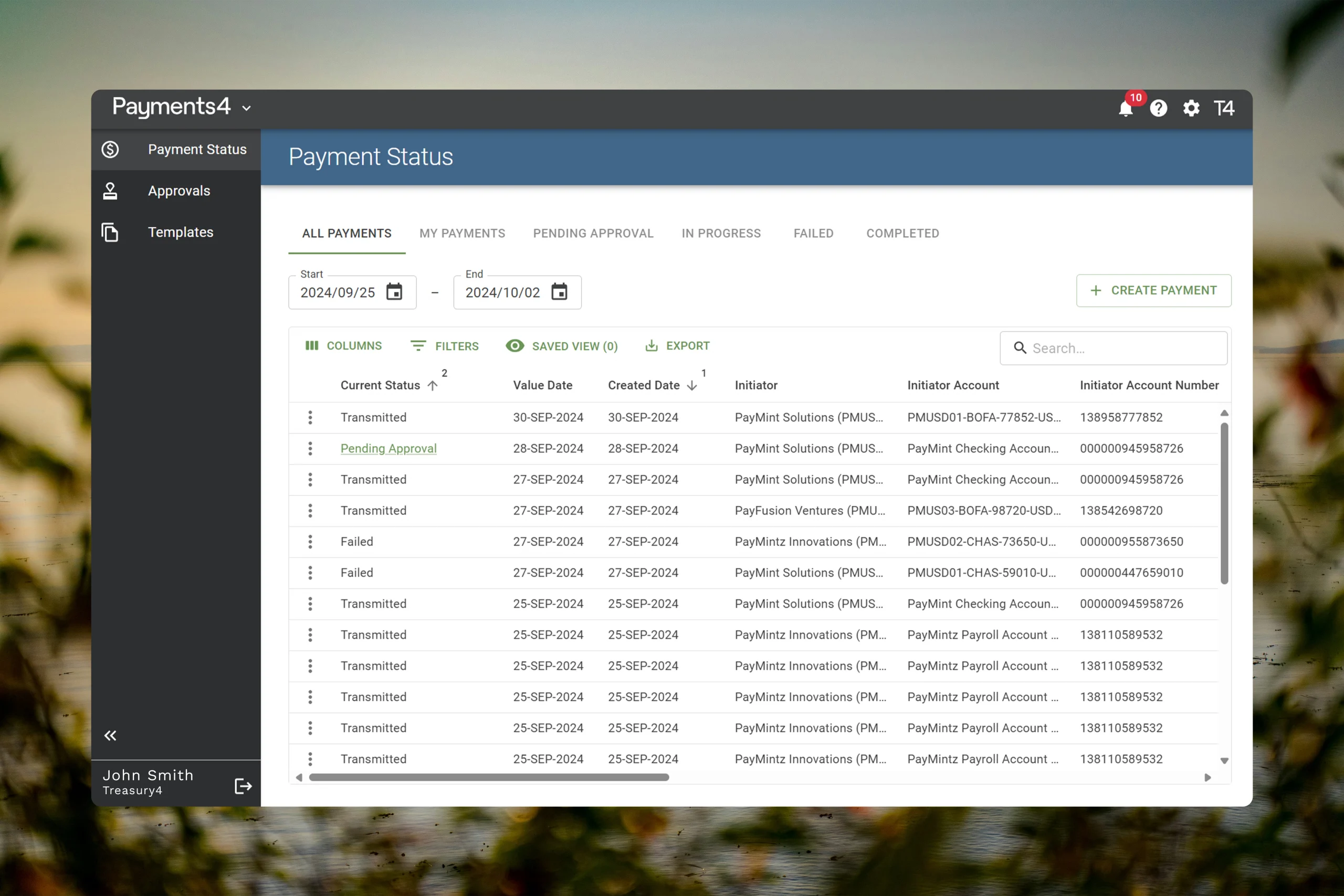This screenshot has height=896, width=1344.
Task: Click the CREATE PAYMENT button
Action: 1153,290
